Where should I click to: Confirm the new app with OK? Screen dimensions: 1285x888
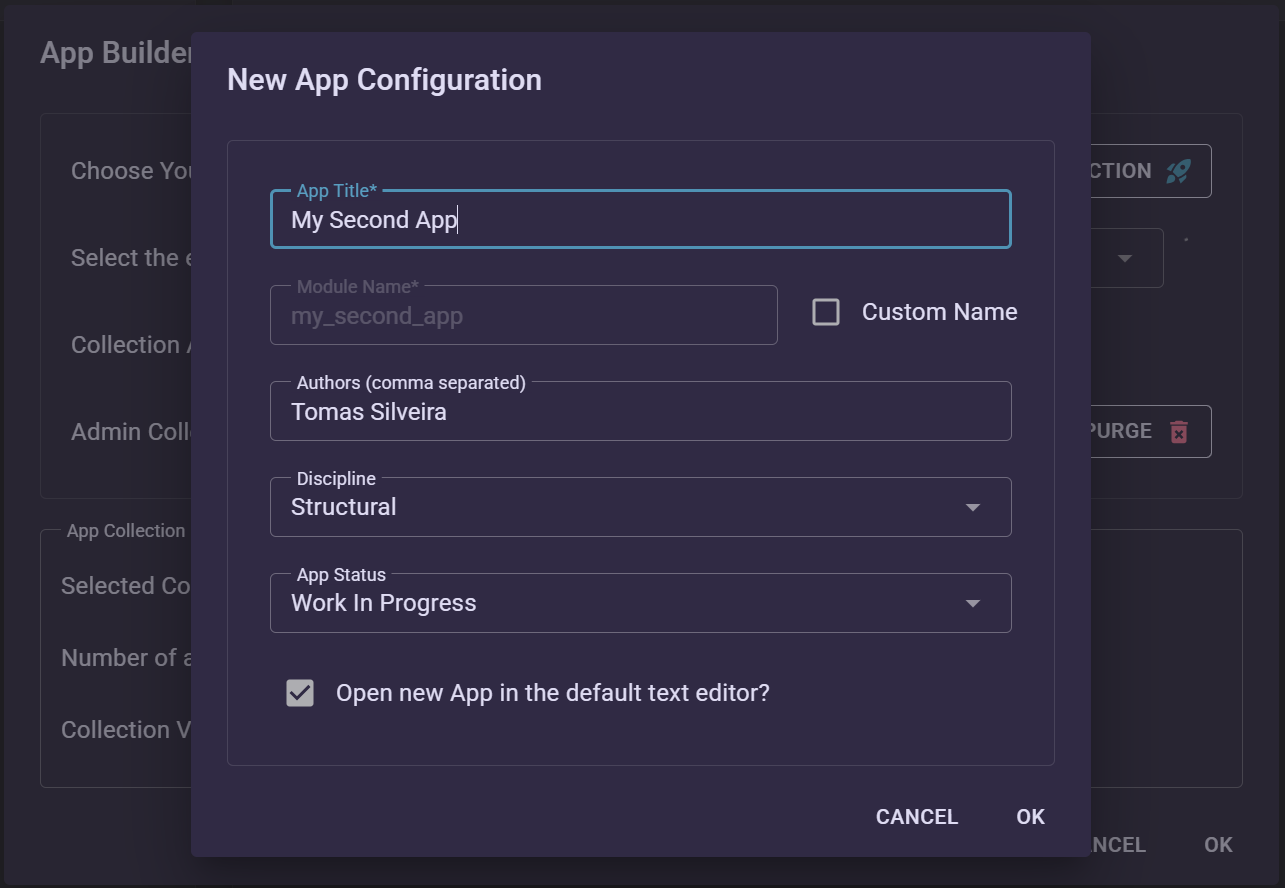[x=1030, y=816]
